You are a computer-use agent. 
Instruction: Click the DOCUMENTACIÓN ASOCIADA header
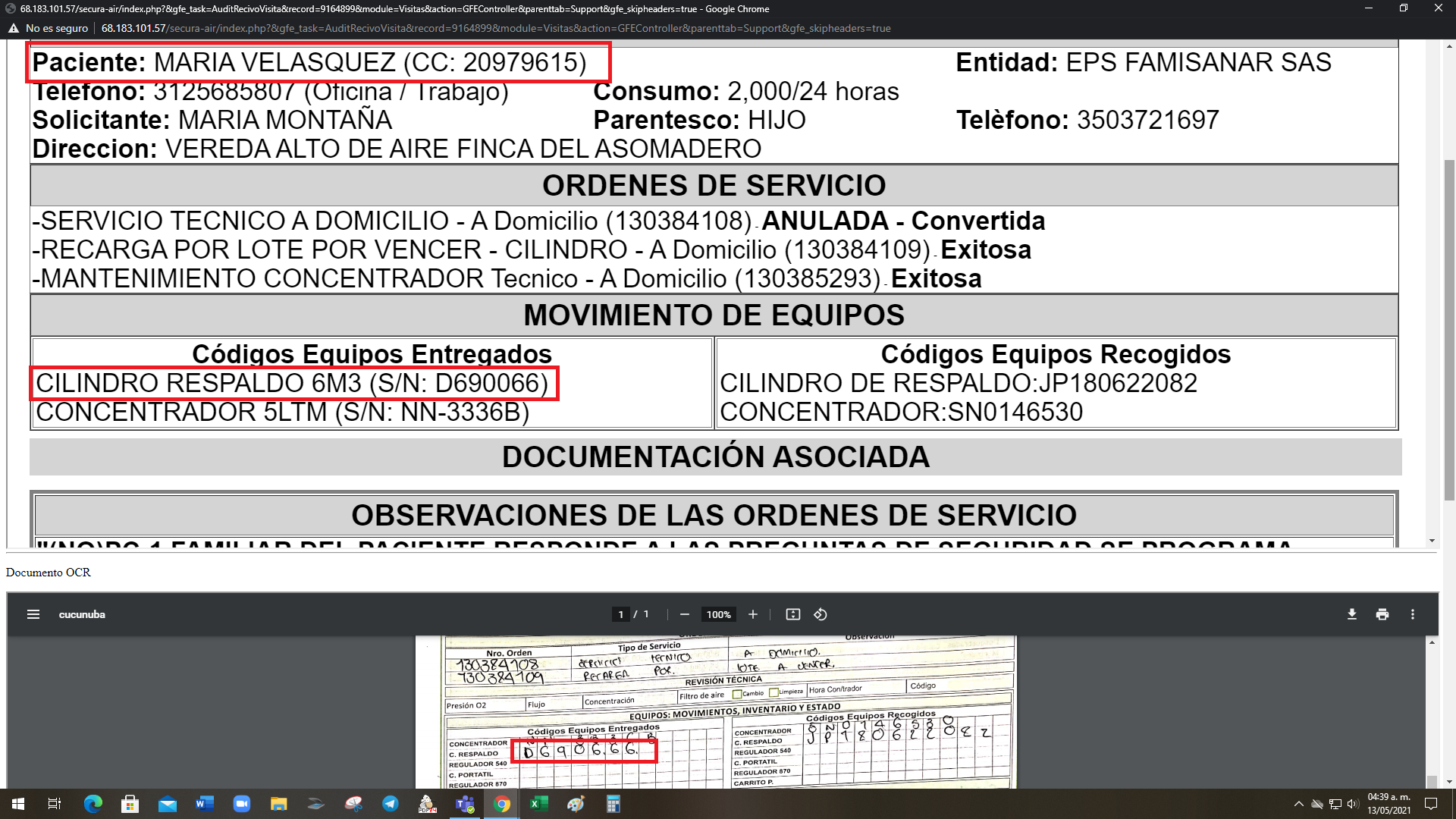(716, 457)
